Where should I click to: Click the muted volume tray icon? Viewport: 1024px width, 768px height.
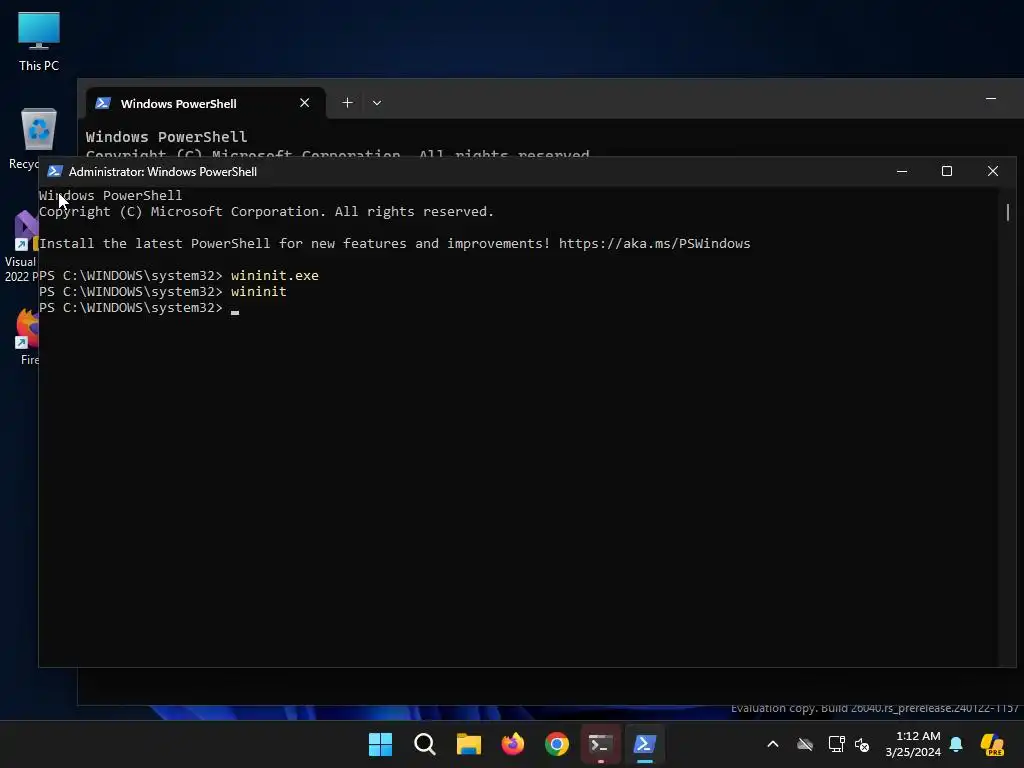coord(862,744)
